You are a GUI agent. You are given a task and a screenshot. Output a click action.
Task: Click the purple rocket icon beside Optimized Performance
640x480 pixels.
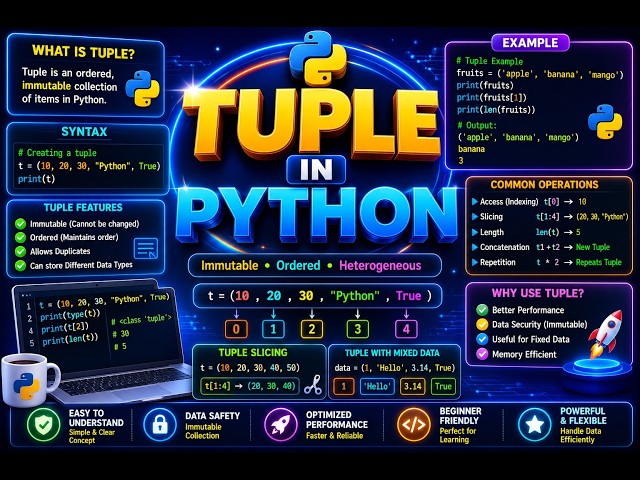(280, 425)
